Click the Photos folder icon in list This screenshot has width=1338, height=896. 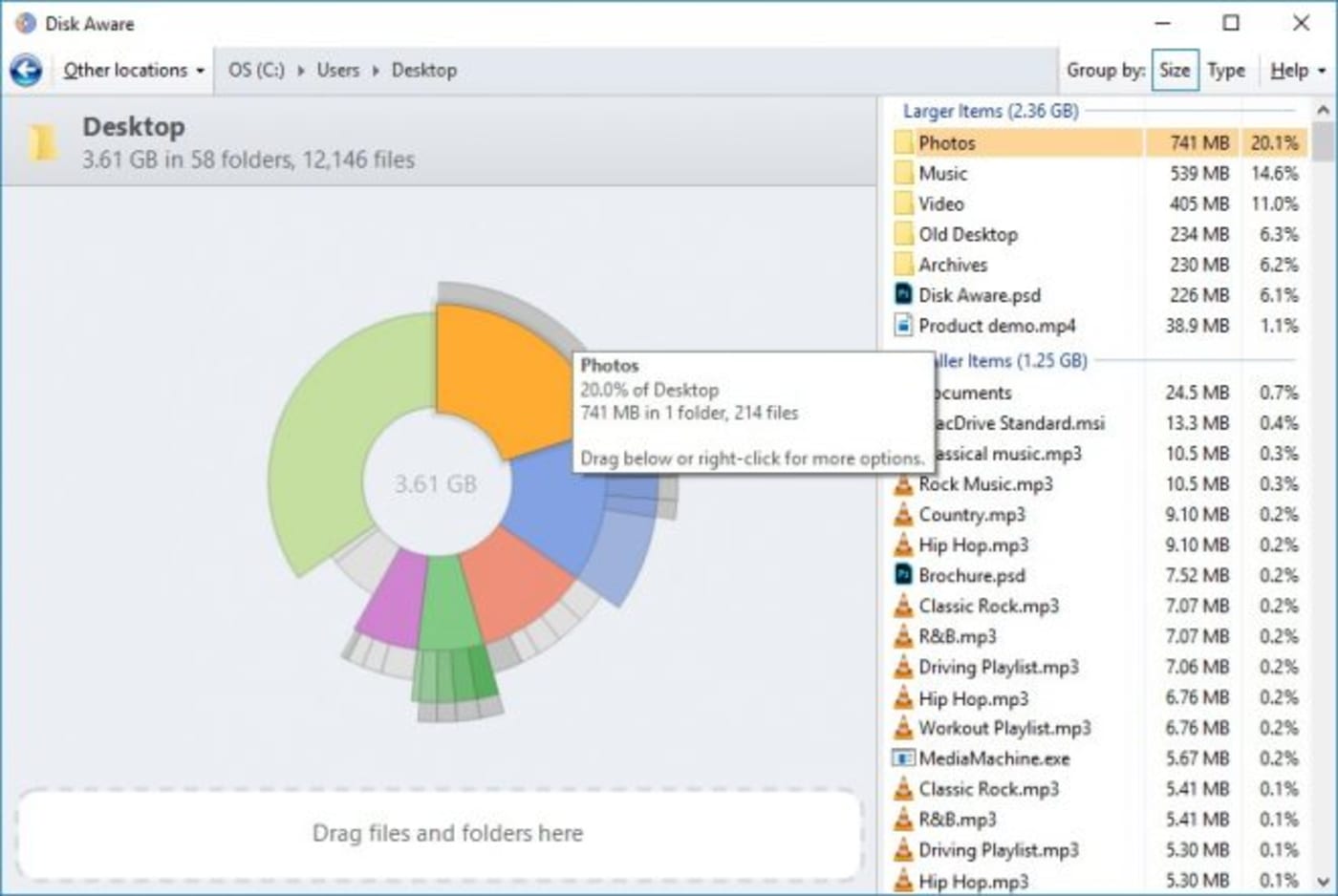click(903, 142)
